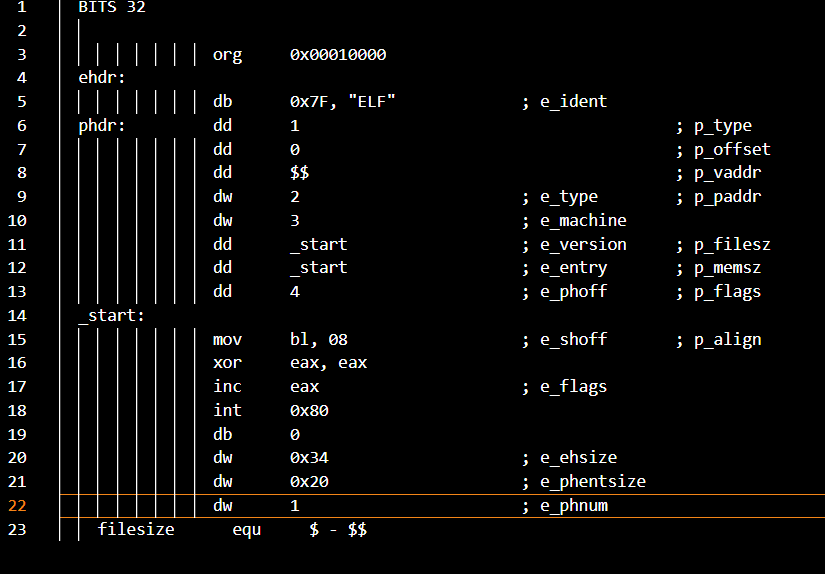Click line number 1 in gutter
The height and width of the screenshot is (574, 825).
(22, 7)
